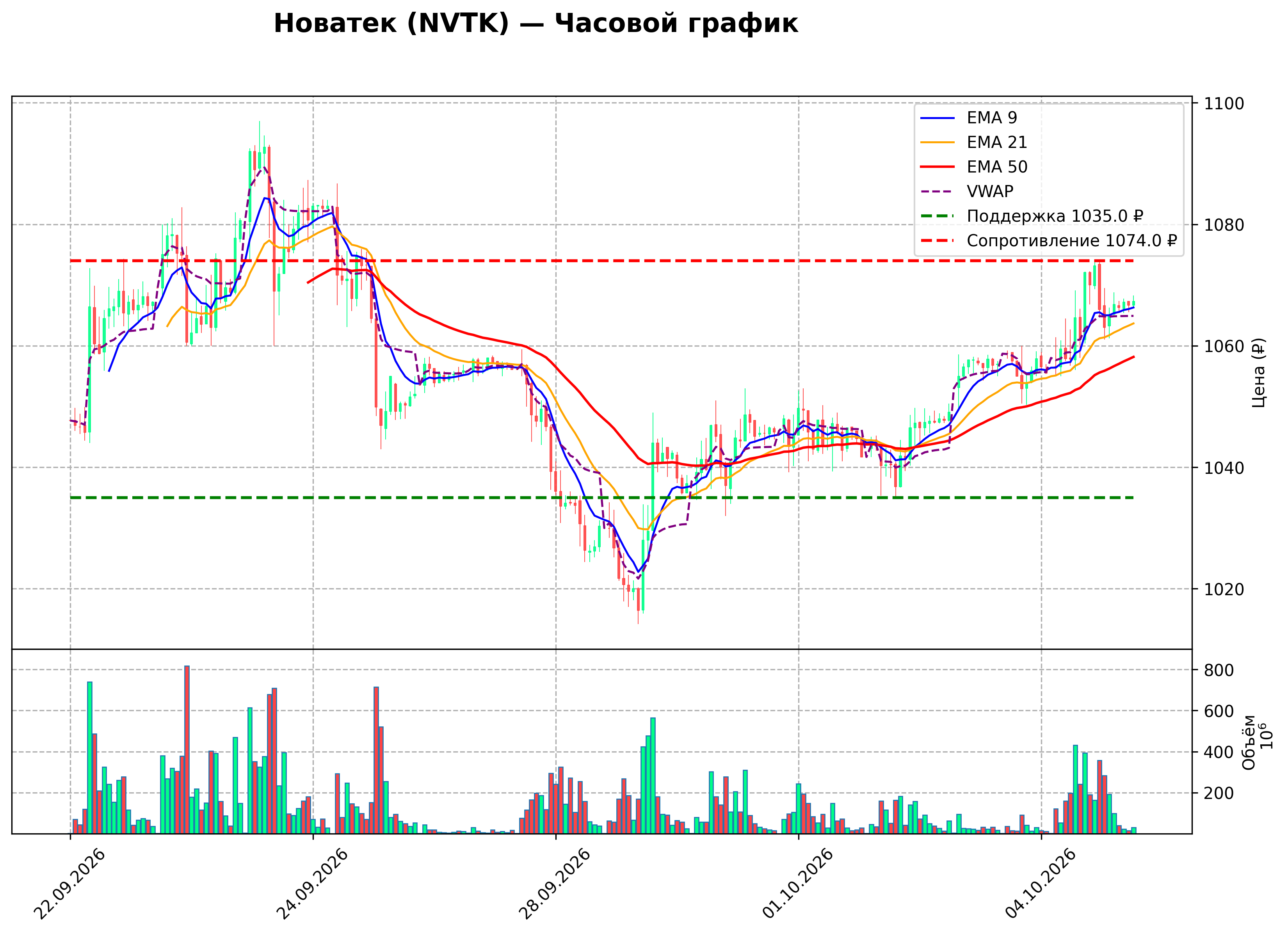Click the 1080 price axis label
The image size is (1288, 934).
(1225, 226)
